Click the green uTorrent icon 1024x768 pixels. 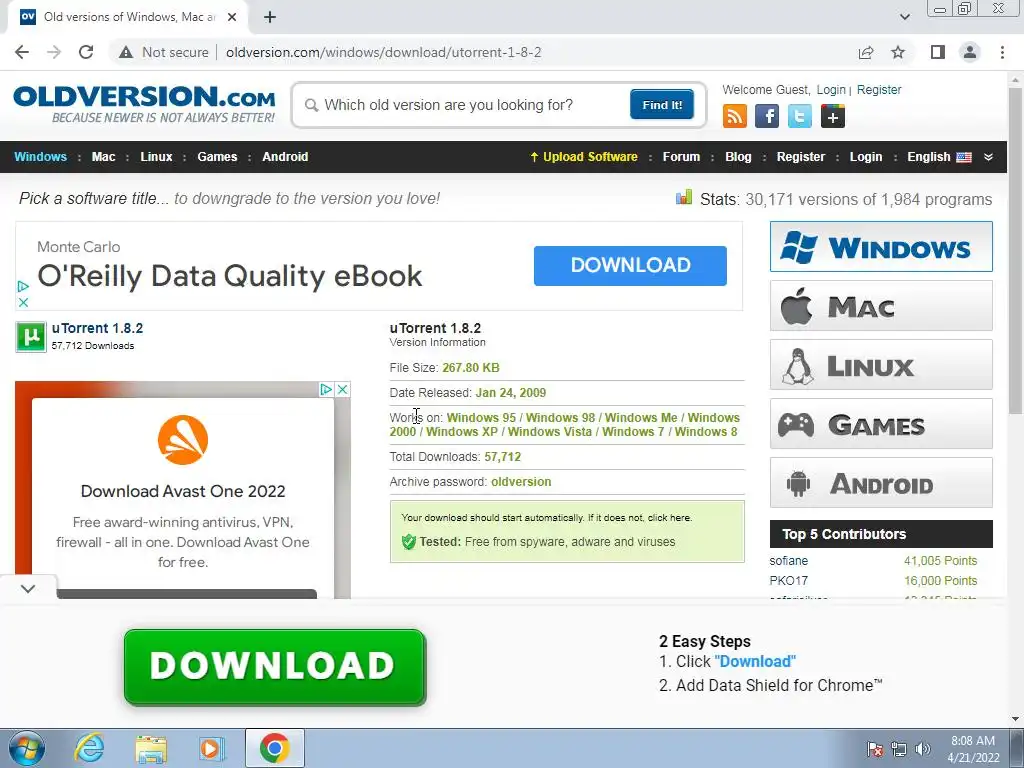(31, 337)
